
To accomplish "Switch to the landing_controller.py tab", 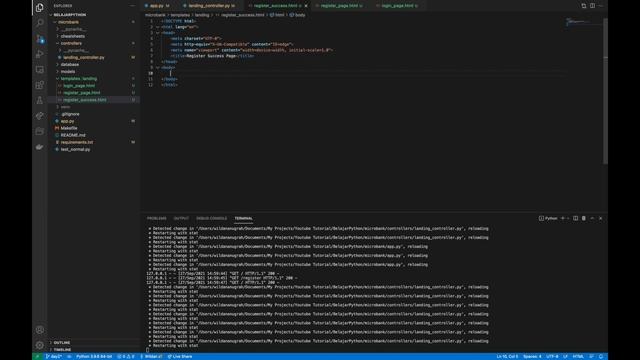I will [x=209, y=6].
